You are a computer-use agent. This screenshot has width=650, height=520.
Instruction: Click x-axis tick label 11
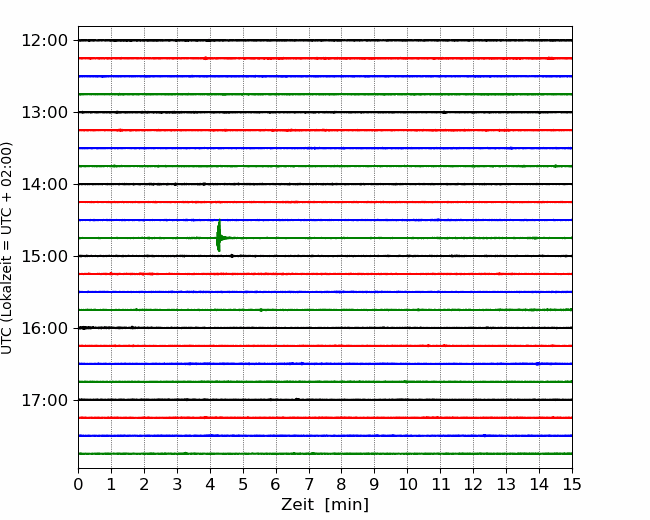click(x=441, y=484)
